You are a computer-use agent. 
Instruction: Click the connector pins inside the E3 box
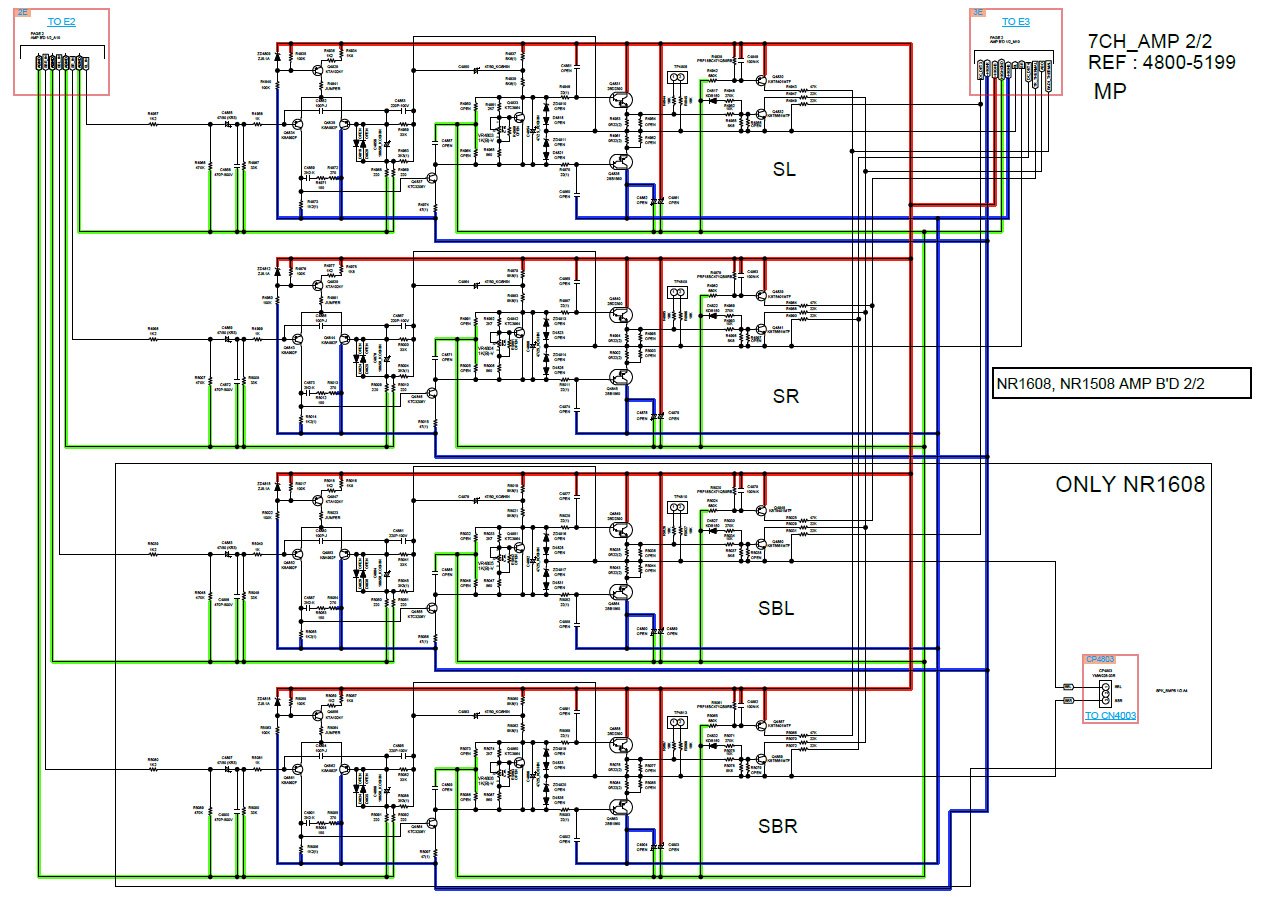coord(1015,68)
